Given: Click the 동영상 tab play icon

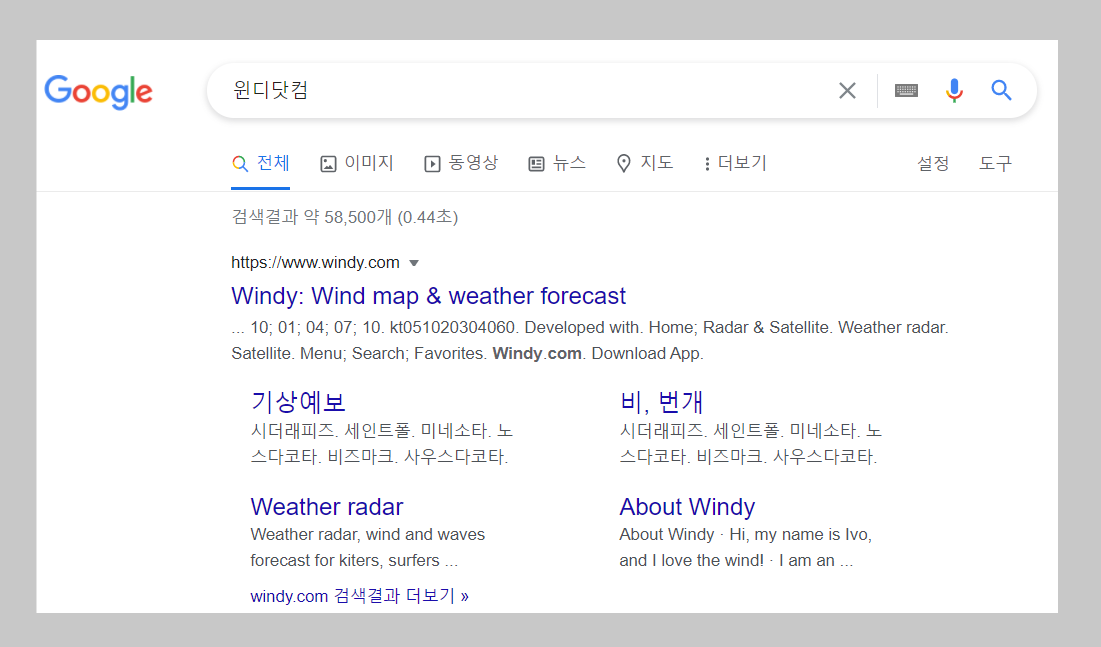Looking at the screenshot, I should (x=432, y=164).
